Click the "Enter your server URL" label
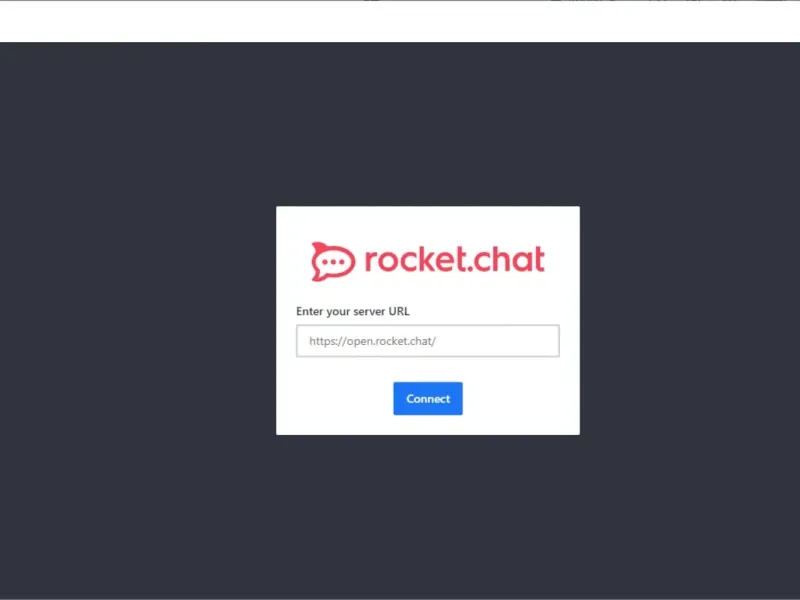 pyautogui.click(x=353, y=311)
